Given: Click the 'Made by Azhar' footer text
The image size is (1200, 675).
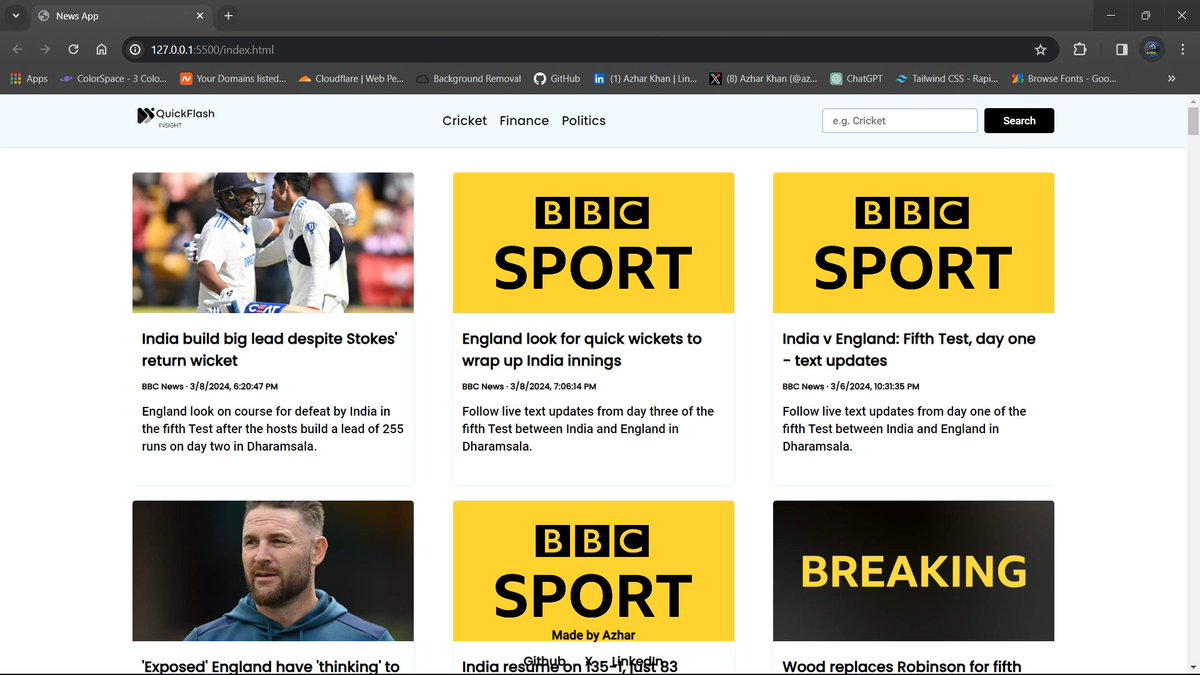Looking at the screenshot, I should [x=593, y=635].
